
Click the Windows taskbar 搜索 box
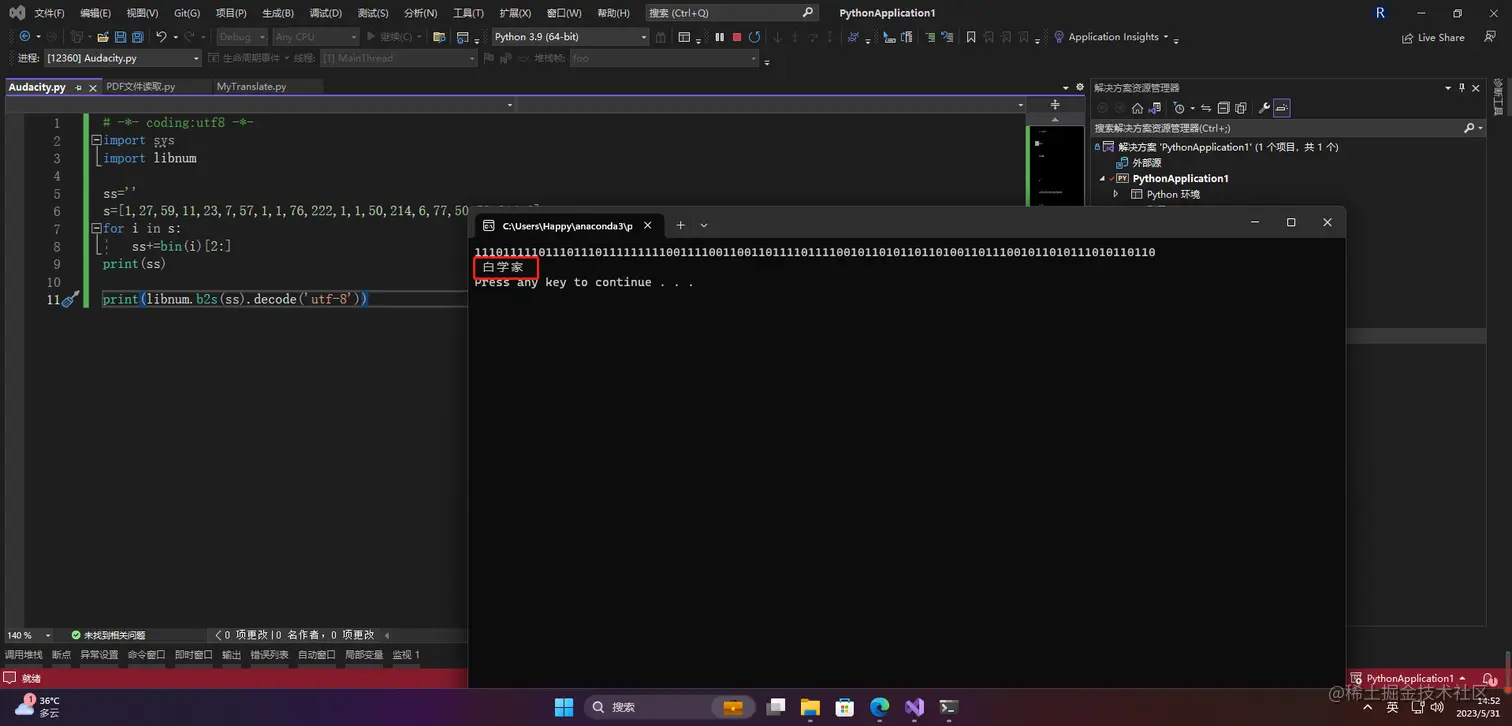[669, 707]
